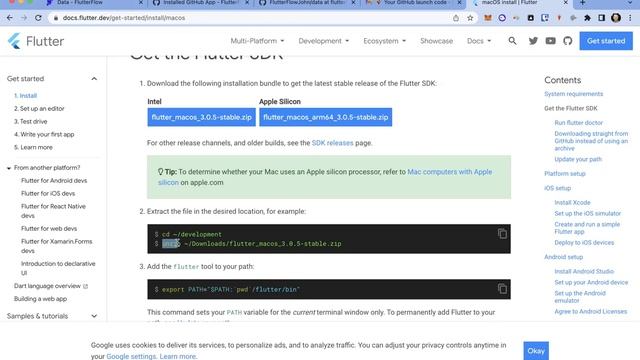The width and height of the screenshot is (640, 360).
Task: Open Dart language overview external link
Action: (x=51, y=286)
